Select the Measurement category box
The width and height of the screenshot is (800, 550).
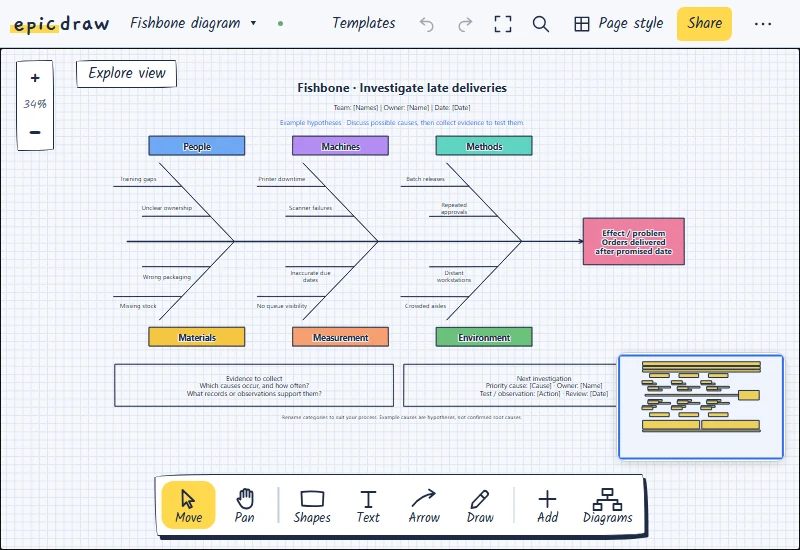340,337
